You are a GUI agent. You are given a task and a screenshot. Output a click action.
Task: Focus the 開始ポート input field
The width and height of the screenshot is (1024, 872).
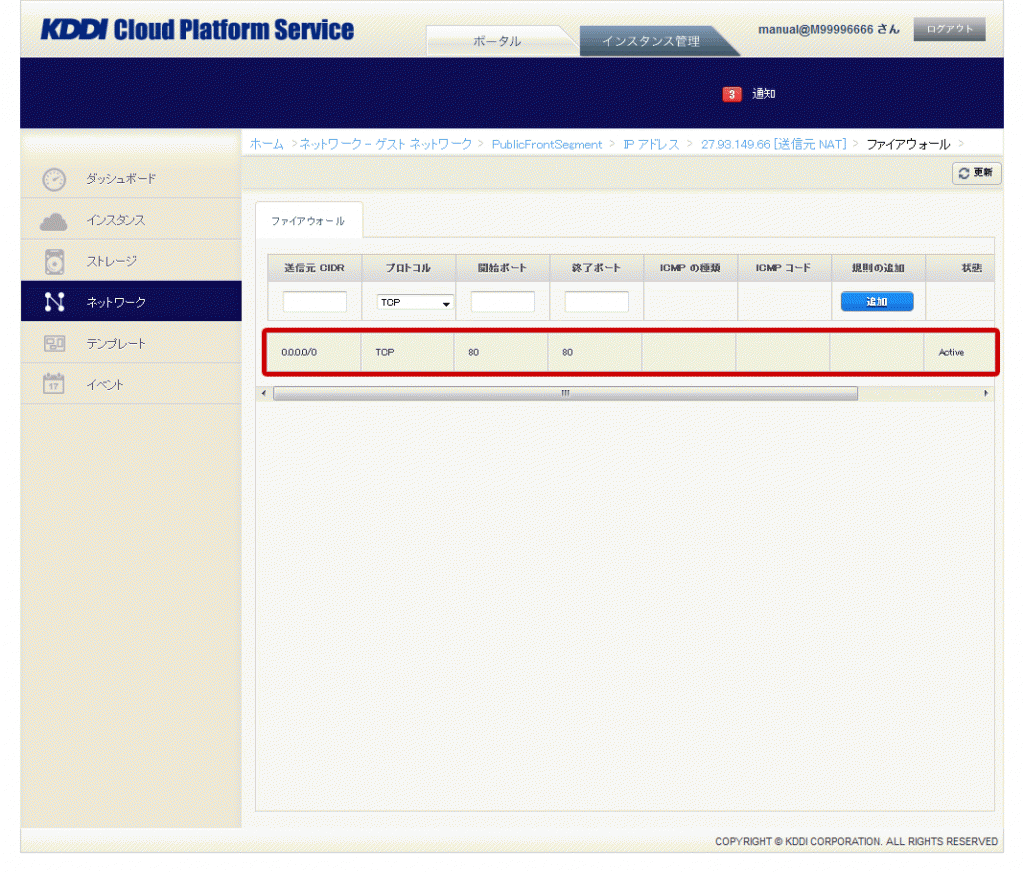pos(503,302)
